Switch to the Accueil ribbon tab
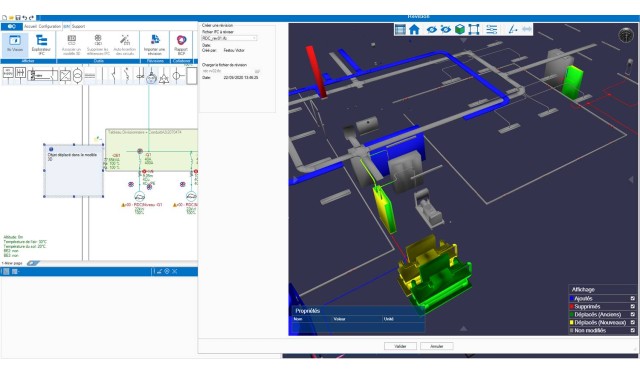Viewport: 640px width, 375px height. coord(31,27)
